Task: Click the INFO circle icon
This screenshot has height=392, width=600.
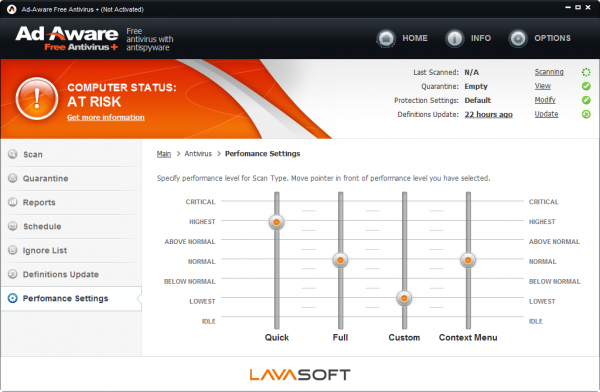Action: (454, 39)
